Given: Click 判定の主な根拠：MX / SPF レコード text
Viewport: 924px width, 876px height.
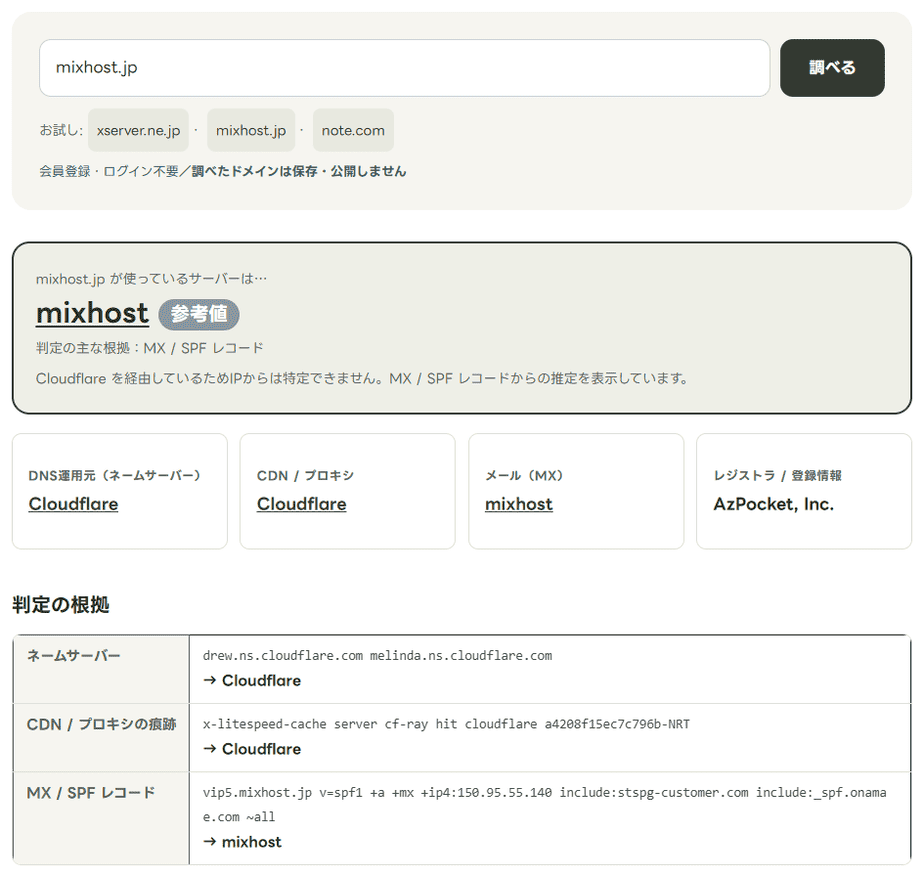Looking at the screenshot, I should click(150, 348).
